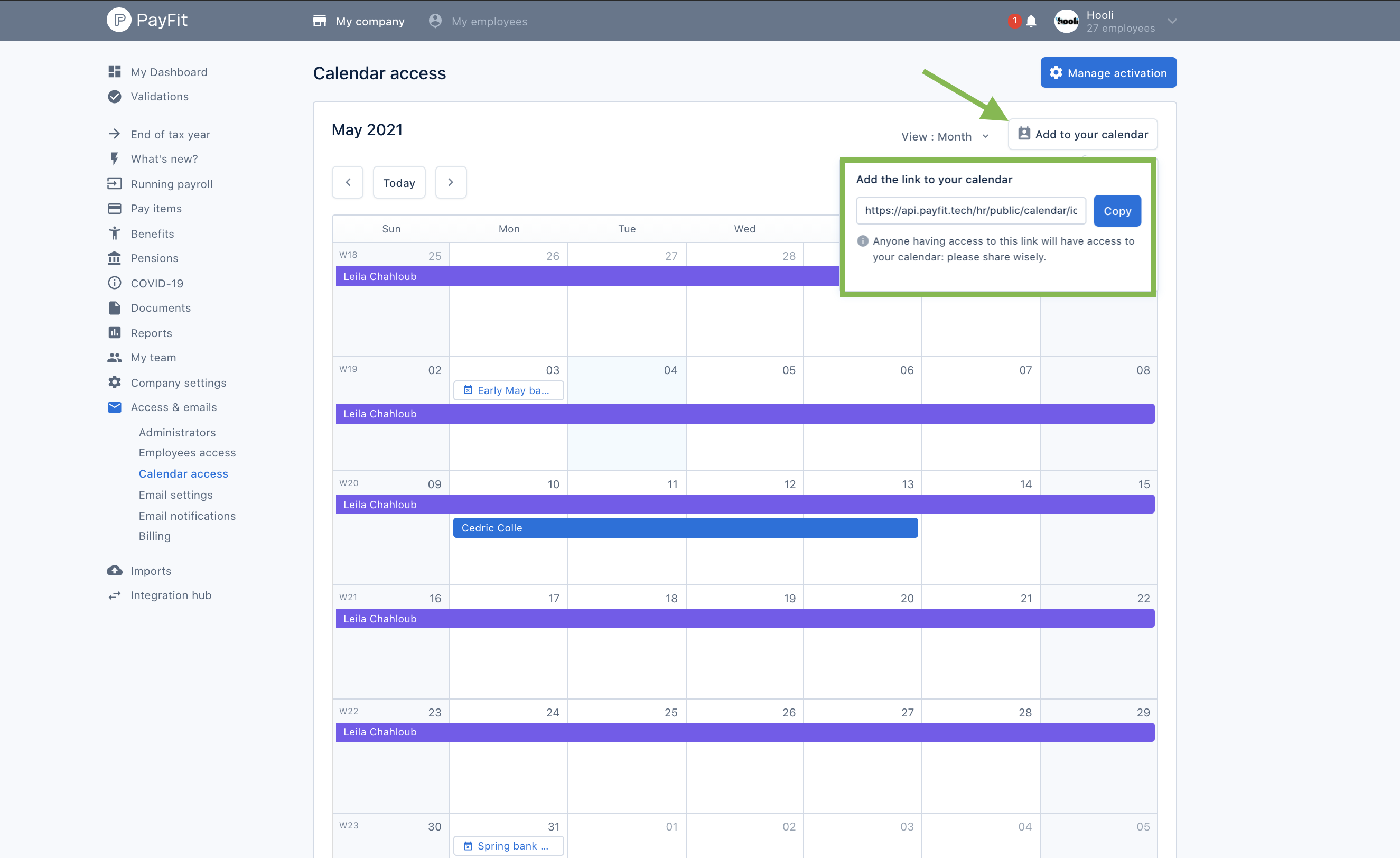Open the View : Month dropdown

[x=946, y=136]
